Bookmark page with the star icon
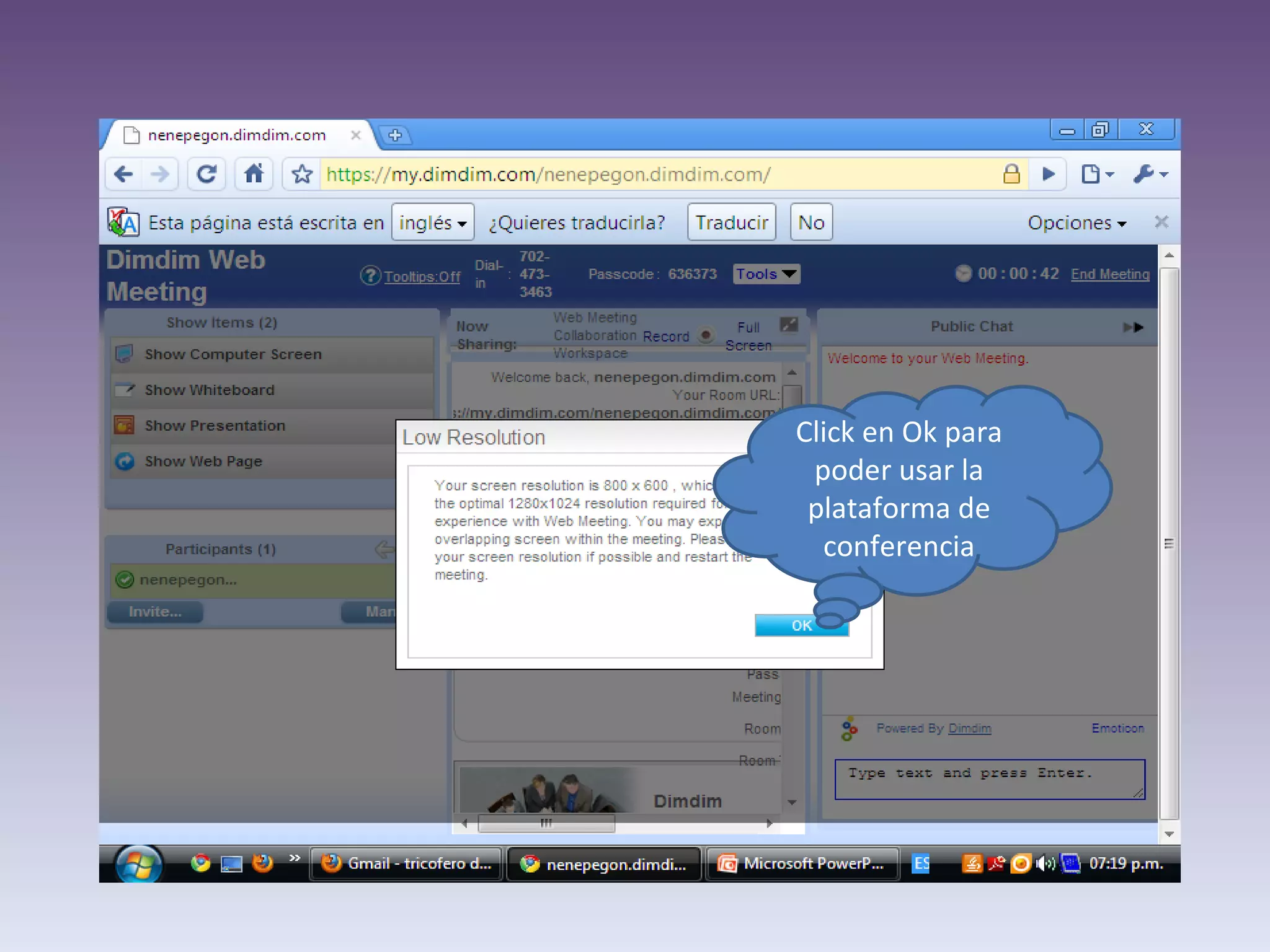 (302, 174)
